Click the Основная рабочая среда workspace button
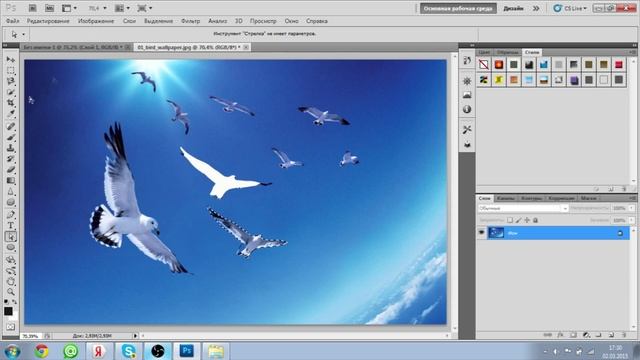This screenshot has width=640, height=360. [x=458, y=8]
